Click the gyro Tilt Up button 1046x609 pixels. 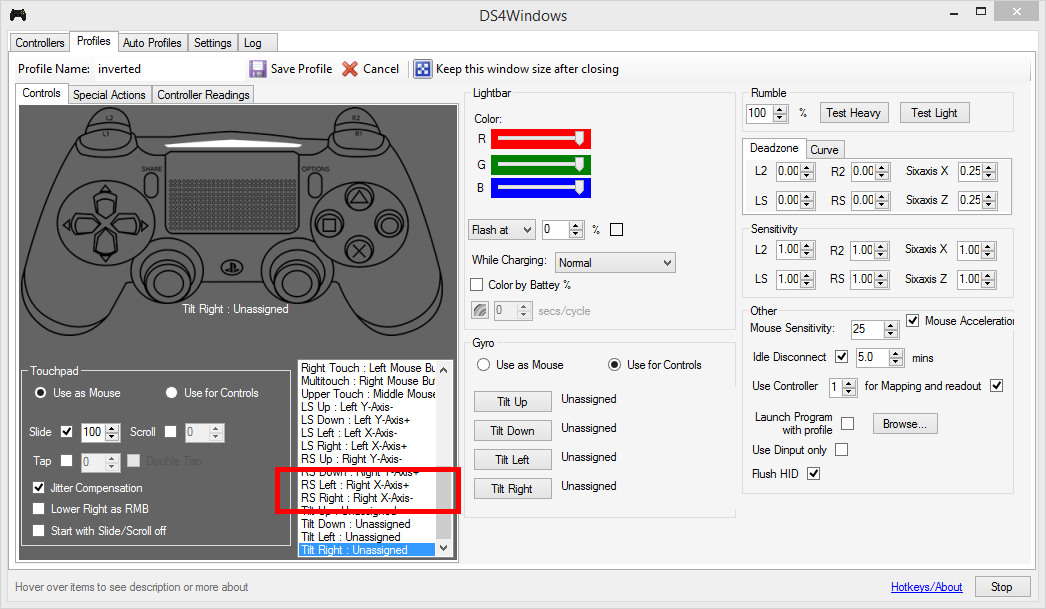pyautogui.click(x=512, y=402)
